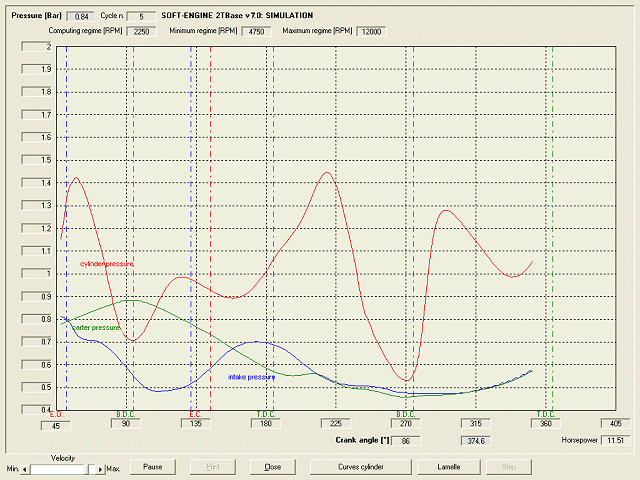Select the Minimum regime RPM field 4750
Image resolution: width=640 pixels, height=480 pixels.
pyautogui.click(x=256, y=31)
